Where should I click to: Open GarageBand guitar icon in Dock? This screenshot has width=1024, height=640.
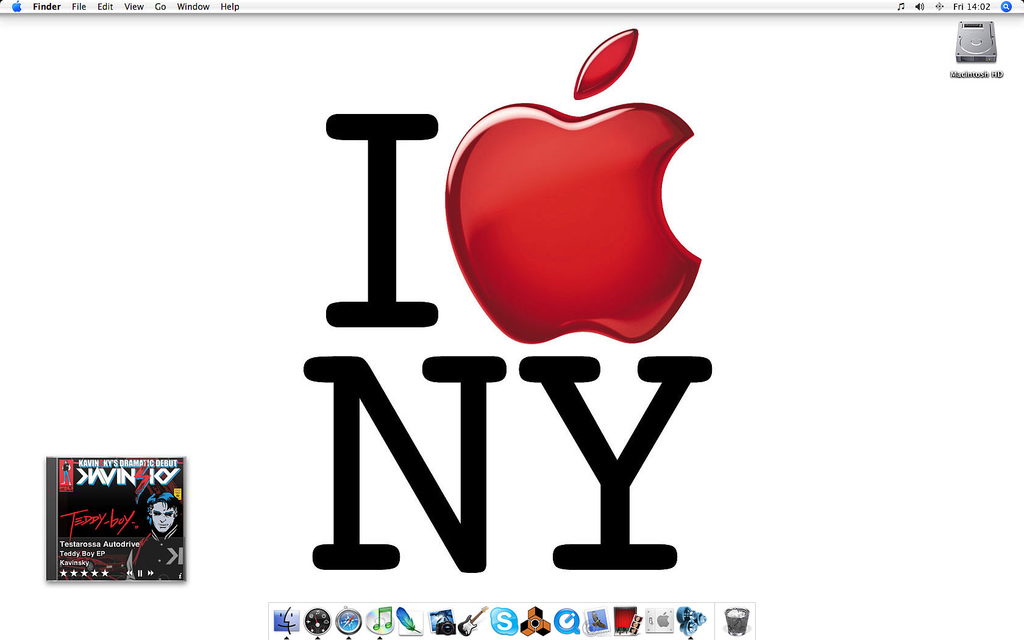coord(473,621)
